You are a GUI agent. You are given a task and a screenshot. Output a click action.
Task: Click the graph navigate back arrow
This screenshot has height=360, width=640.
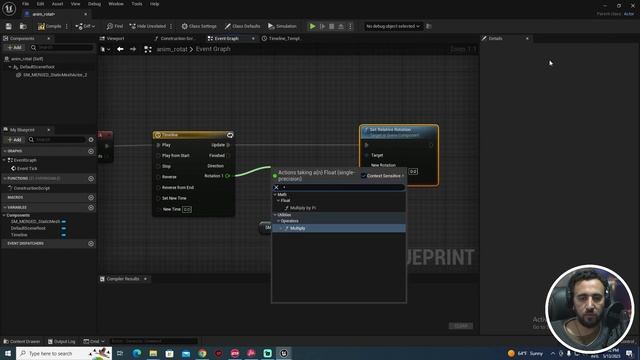[x=120, y=49]
